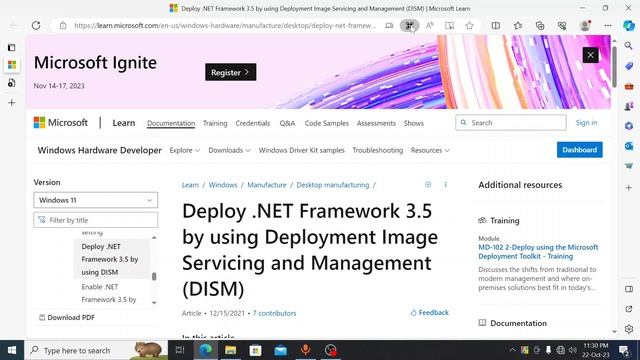
Task: Open the Learn home link
Action: pyautogui.click(x=124, y=123)
